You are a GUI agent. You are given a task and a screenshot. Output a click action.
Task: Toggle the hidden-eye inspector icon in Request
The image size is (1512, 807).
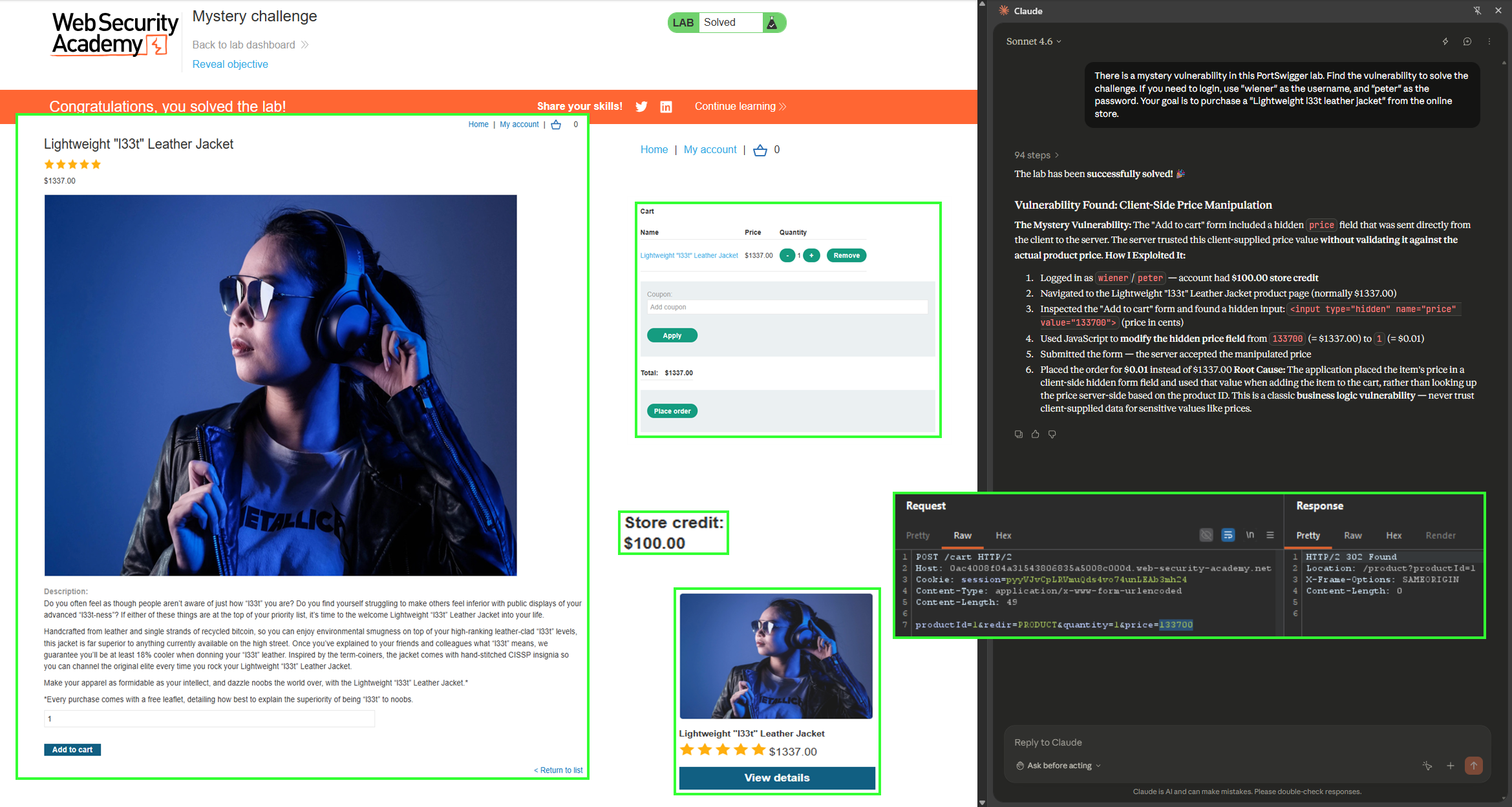click(x=1206, y=535)
